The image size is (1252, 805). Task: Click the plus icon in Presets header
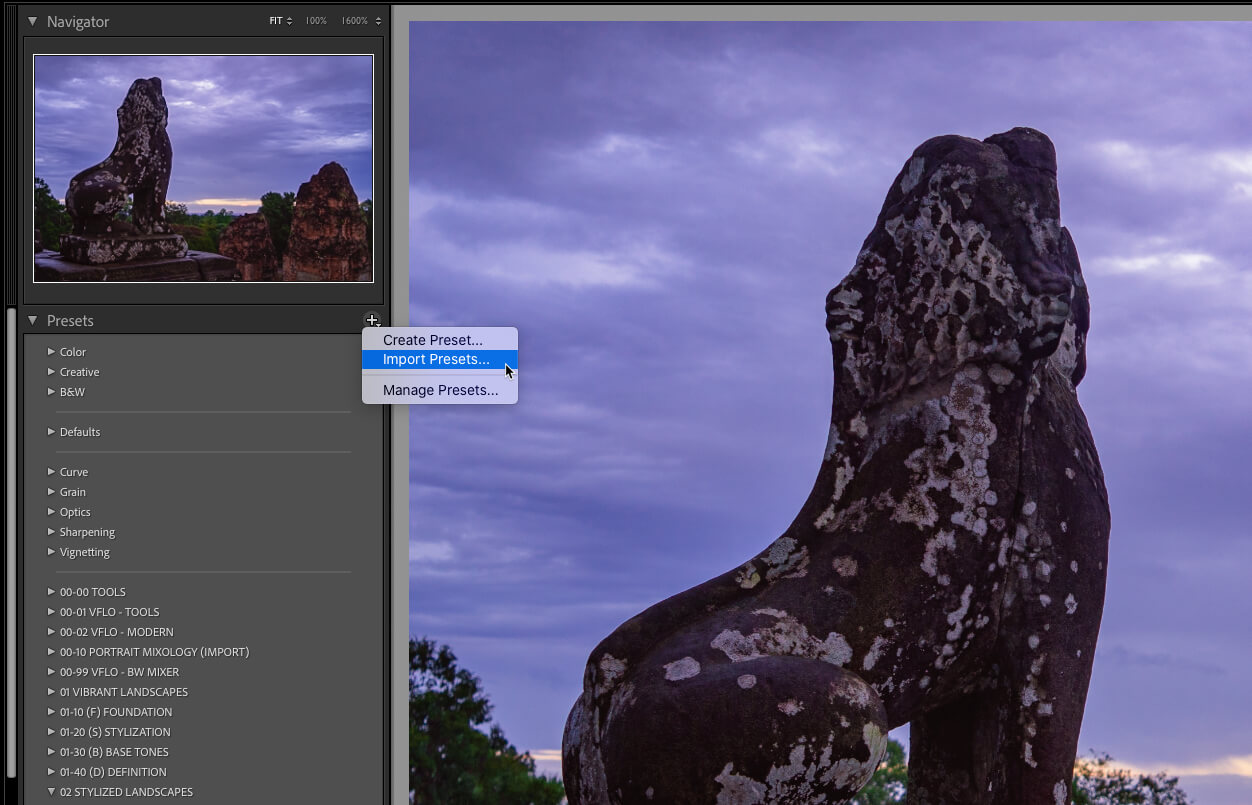click(372, 320)
